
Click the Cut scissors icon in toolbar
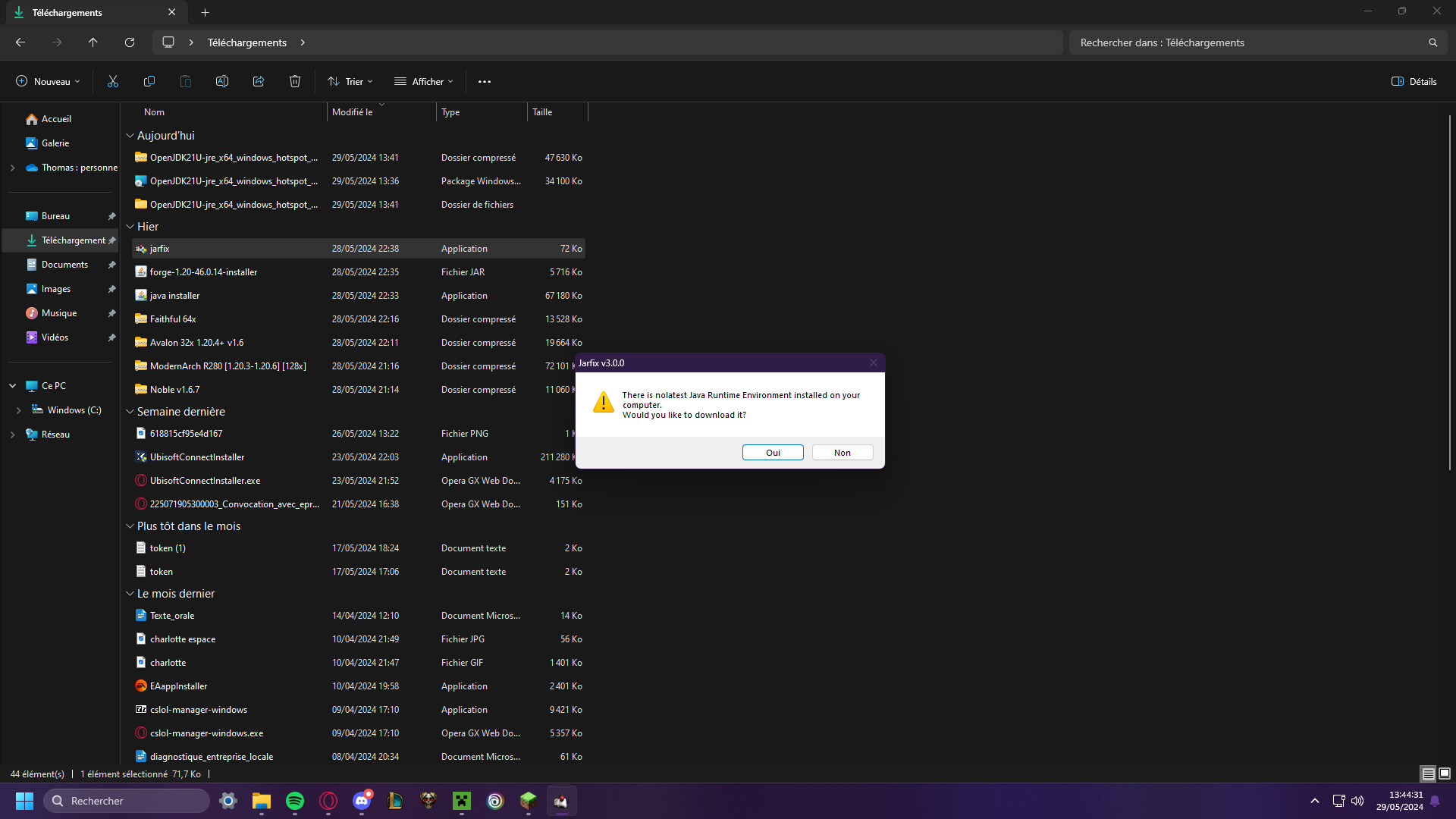click(x=113, y=81)
